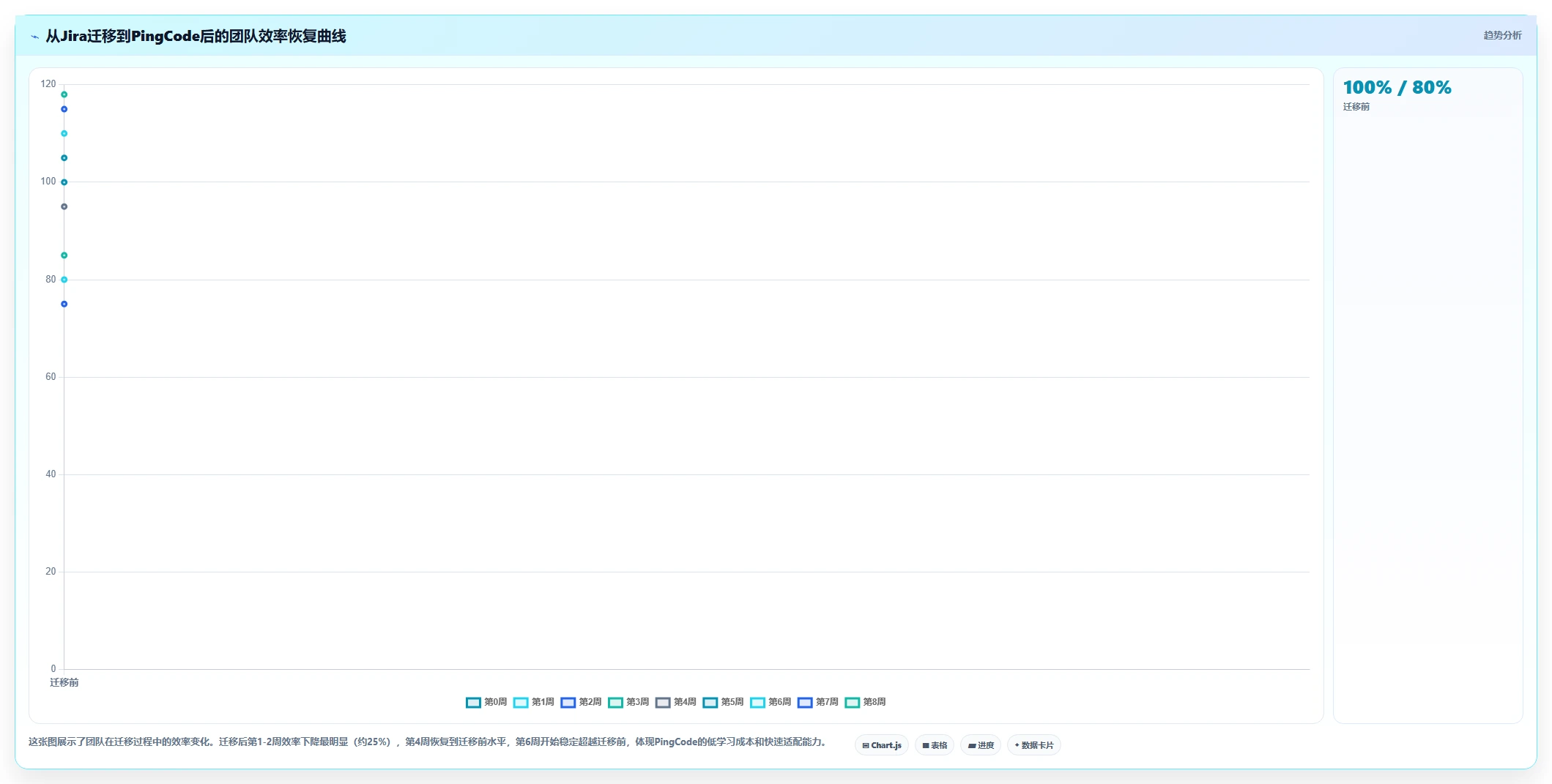Toggle the 第1周 legend series
The image size is (1552, 784).
coord(534,702)
